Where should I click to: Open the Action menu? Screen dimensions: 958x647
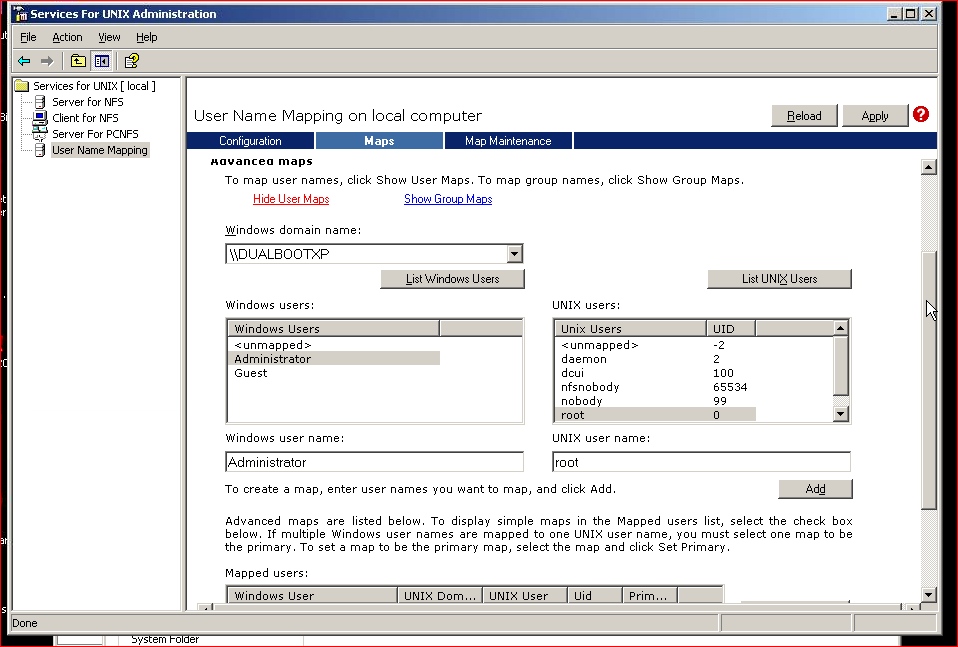pyautogui.click(x=67, y=37)
